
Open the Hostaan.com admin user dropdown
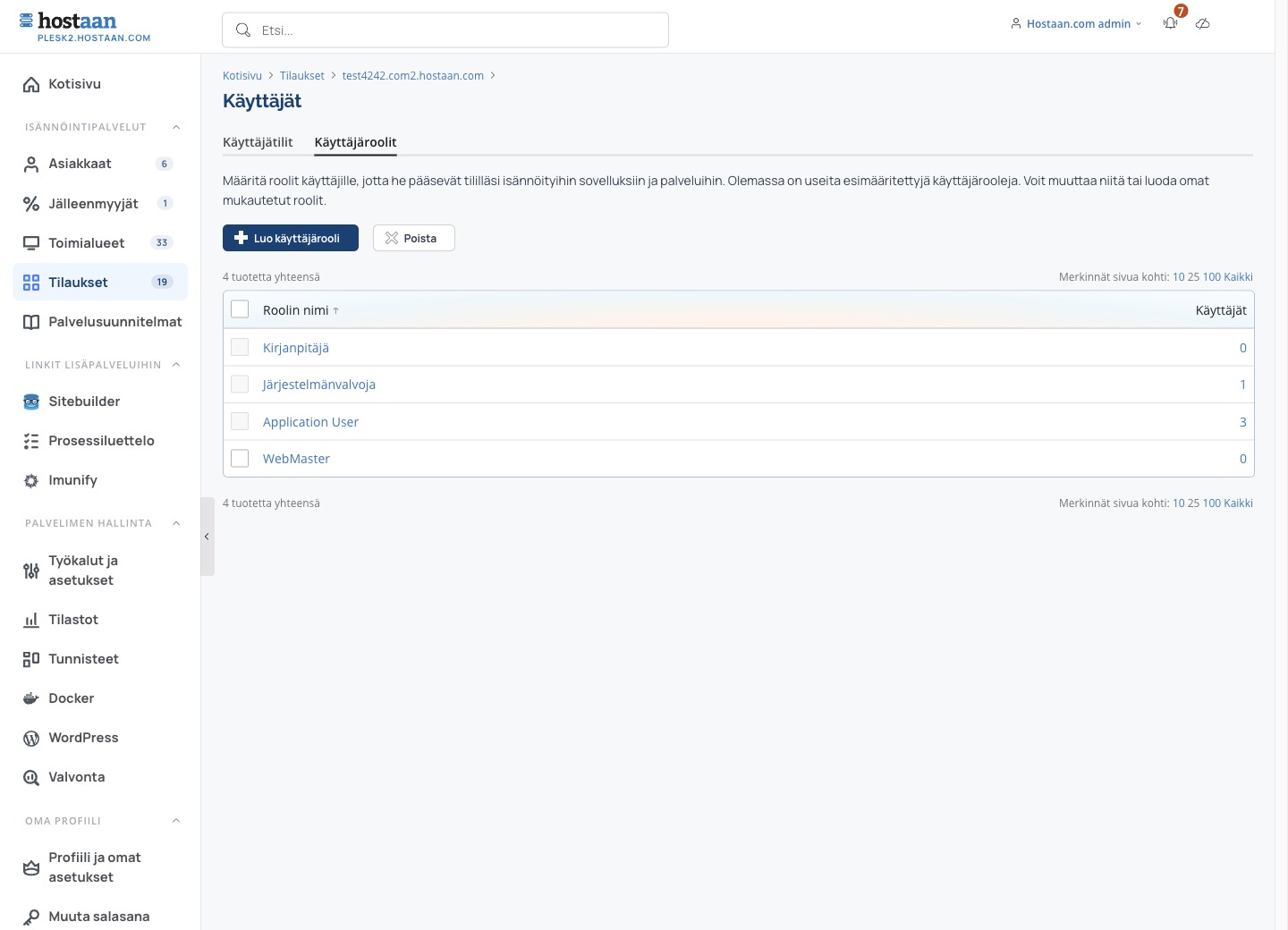tap(1076, 24)
